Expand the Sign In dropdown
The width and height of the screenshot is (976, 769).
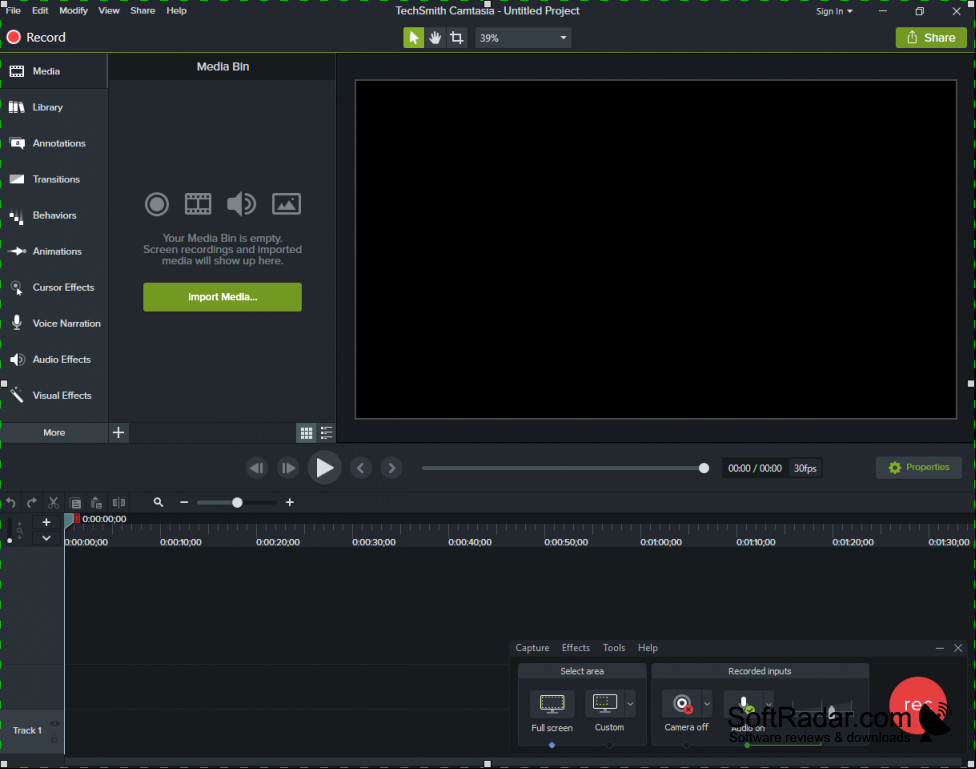tap(834, 11)
